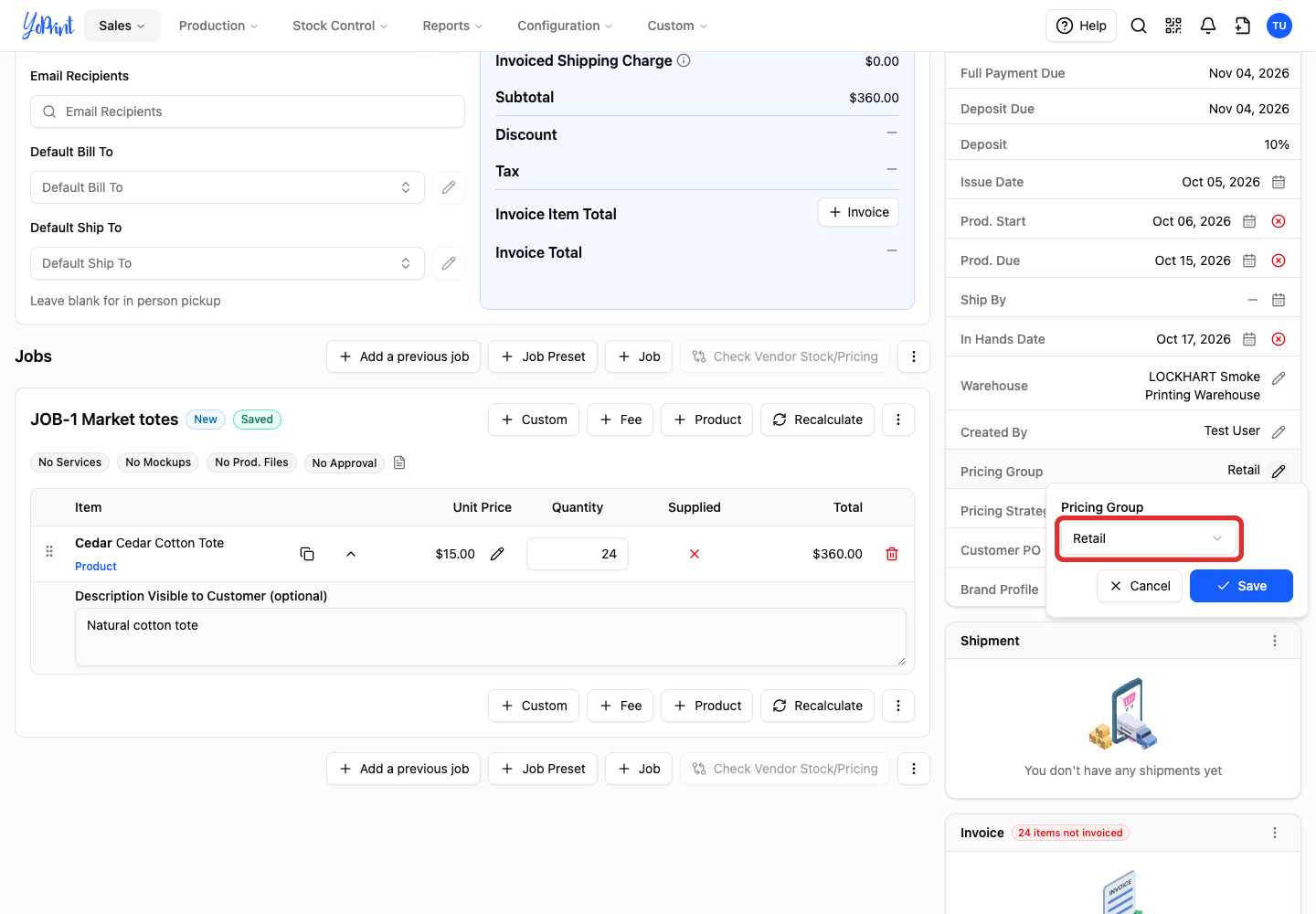The image size is (1316, 914).
Task: Open job notes document icon
Action: pyautogui.click(x=399, y=462)
